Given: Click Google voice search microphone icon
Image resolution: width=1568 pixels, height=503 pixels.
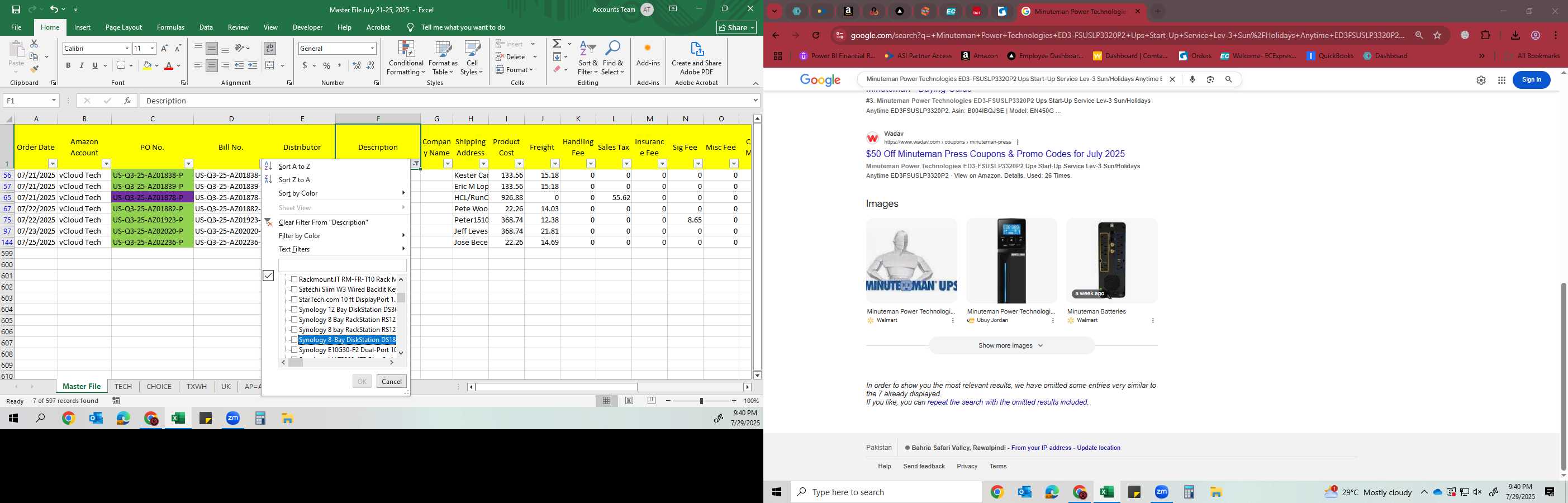Looking at the screenshot, I should (1192, 79).
